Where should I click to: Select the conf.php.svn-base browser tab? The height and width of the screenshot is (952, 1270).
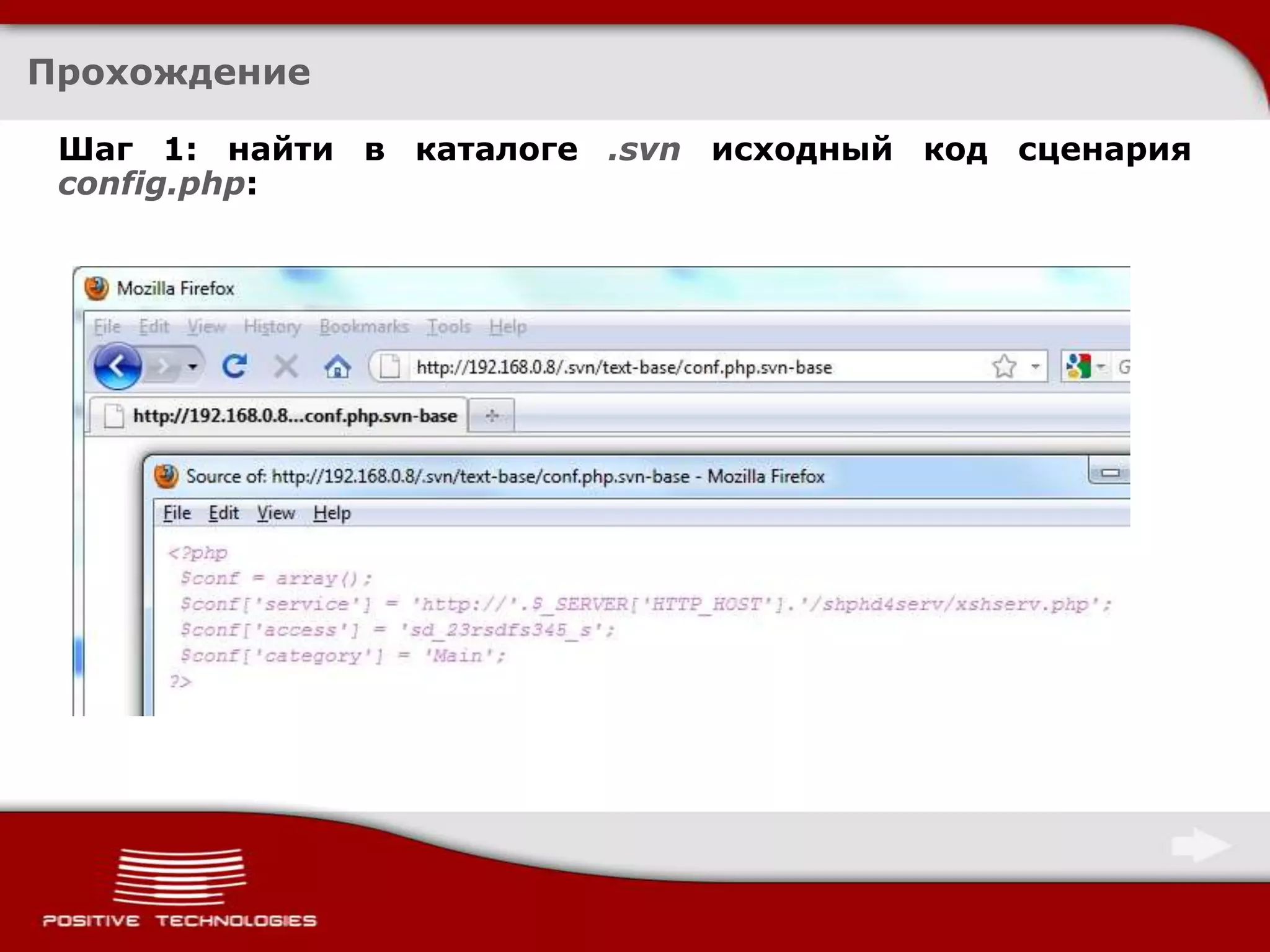click(278, 415)
